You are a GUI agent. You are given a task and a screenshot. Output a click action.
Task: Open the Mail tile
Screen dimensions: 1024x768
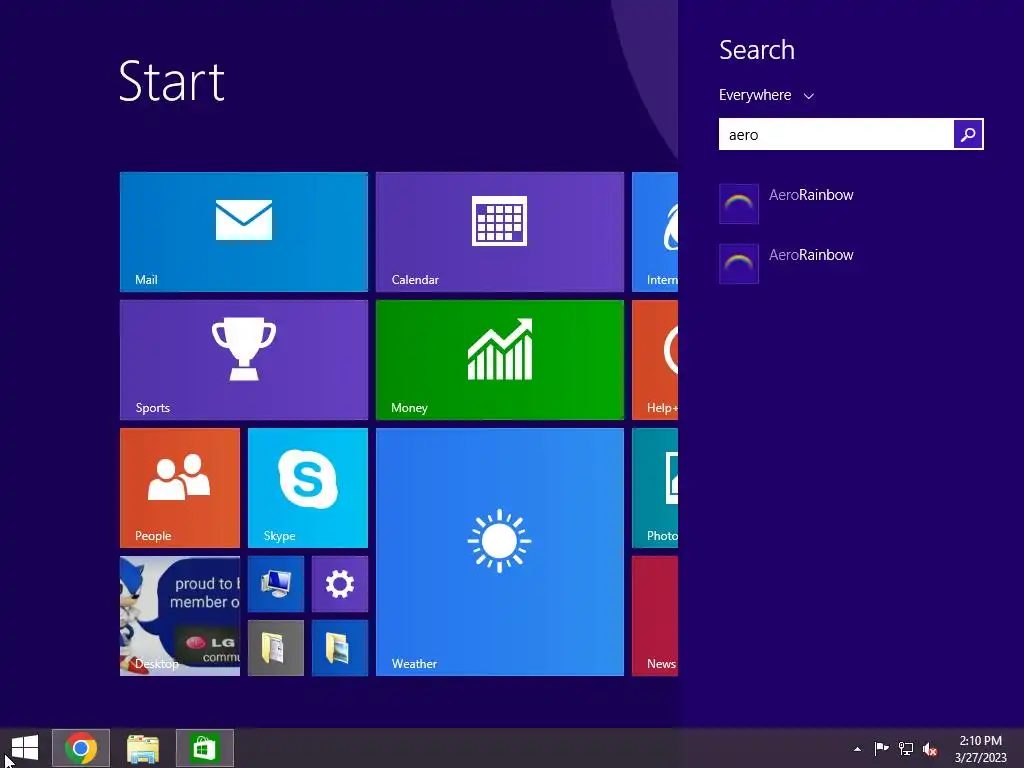pyautogui.click(x=244, y=232)
